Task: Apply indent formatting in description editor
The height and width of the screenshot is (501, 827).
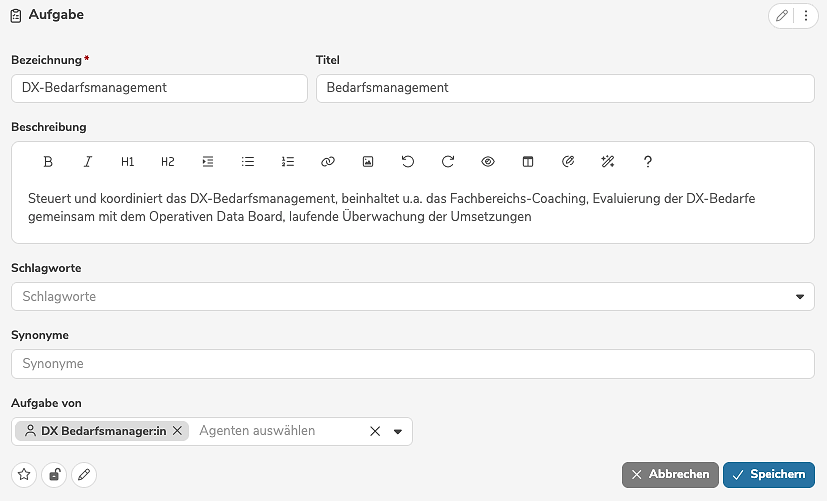Action: pyautogui.click(x=208, y=161)
